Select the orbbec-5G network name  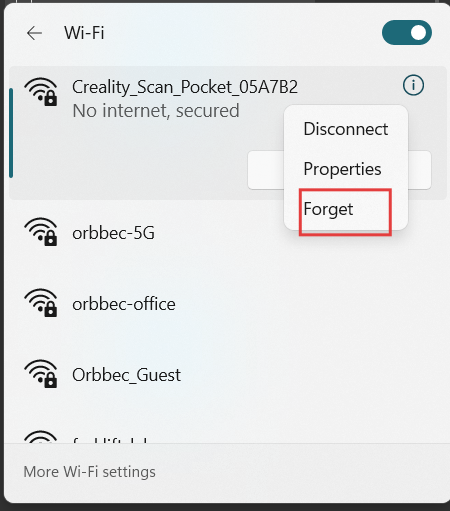pos(113,233)
